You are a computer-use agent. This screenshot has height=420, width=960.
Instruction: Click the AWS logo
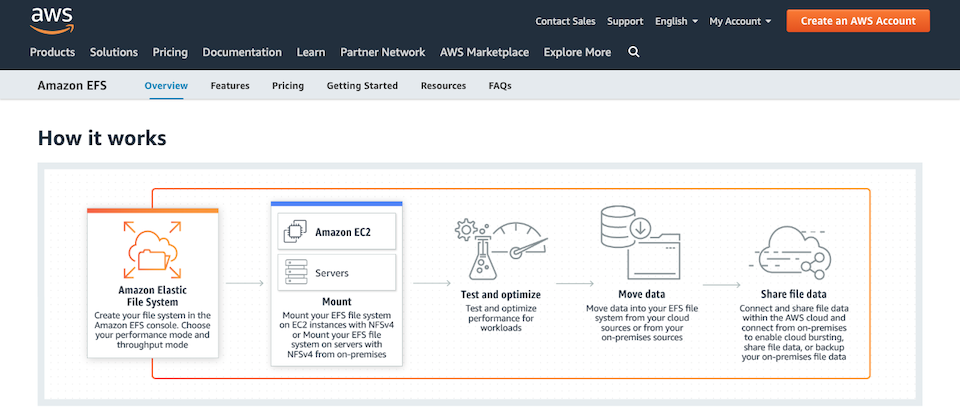[x=51, y=21]
